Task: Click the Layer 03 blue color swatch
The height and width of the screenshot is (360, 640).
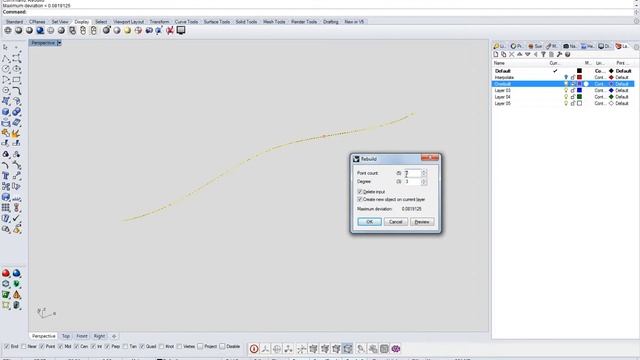Action: tap(579, 90)
